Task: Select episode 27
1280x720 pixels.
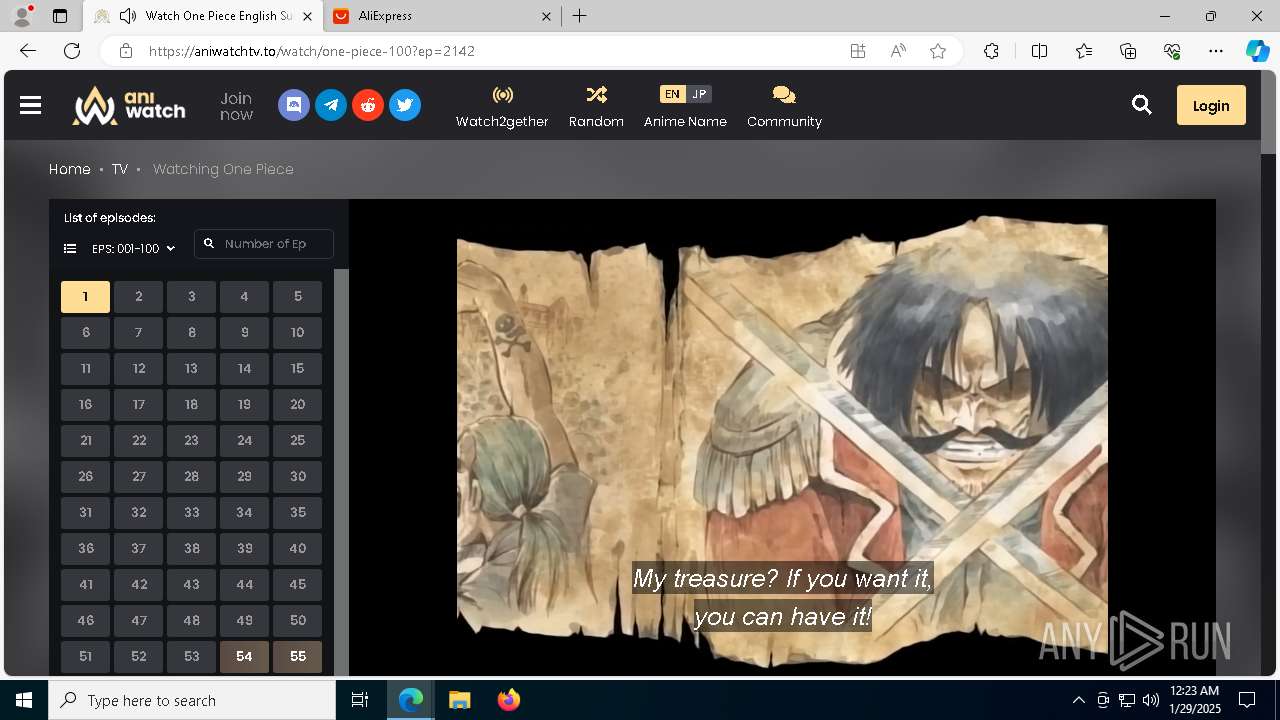Action: (x=138, y=476)
